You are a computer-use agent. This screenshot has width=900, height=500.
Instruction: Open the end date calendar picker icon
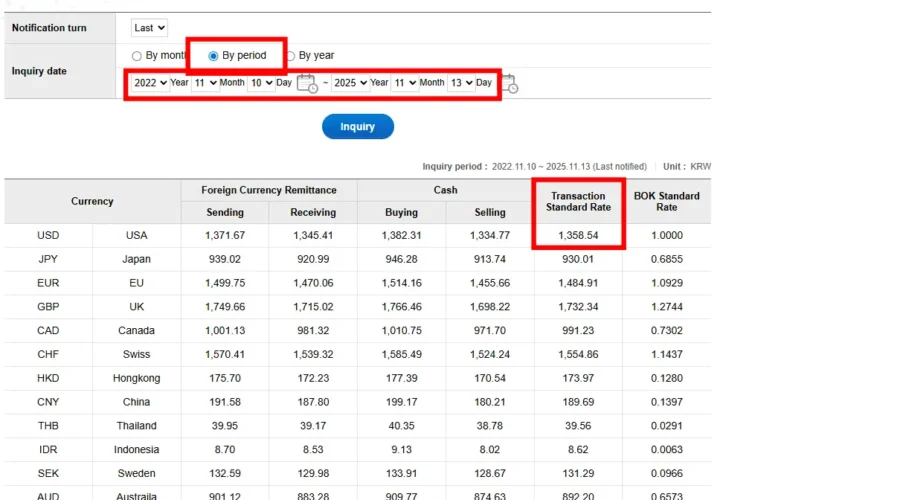click(509, 84)
